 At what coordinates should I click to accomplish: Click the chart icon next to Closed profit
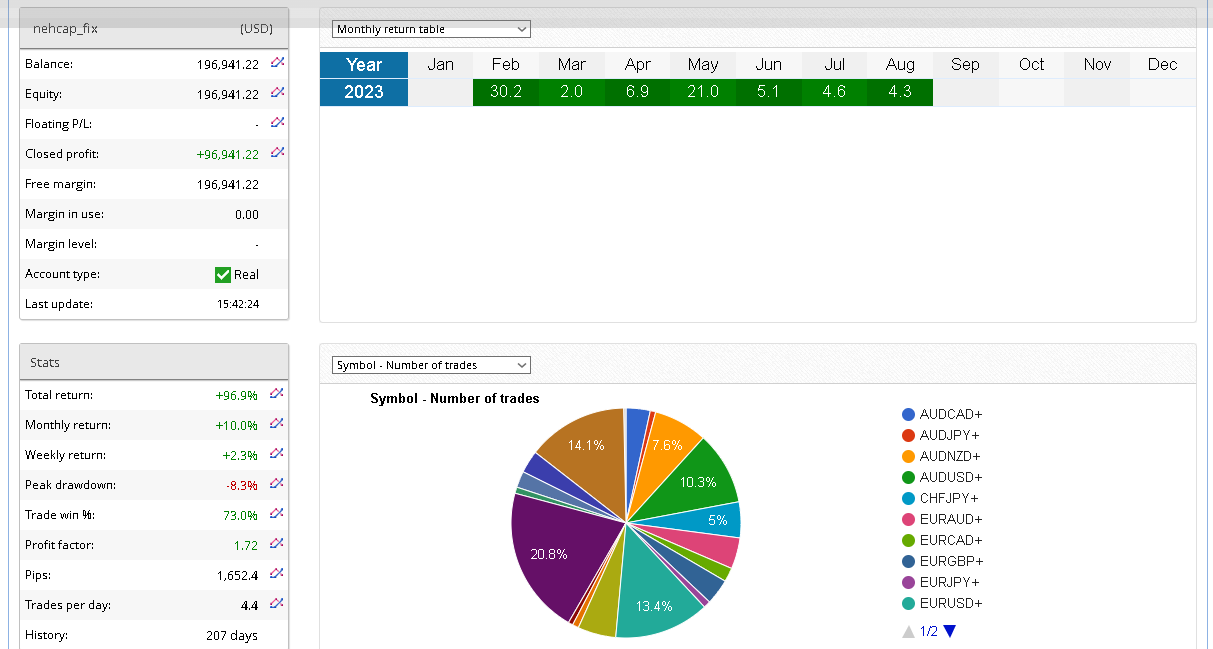277,153
